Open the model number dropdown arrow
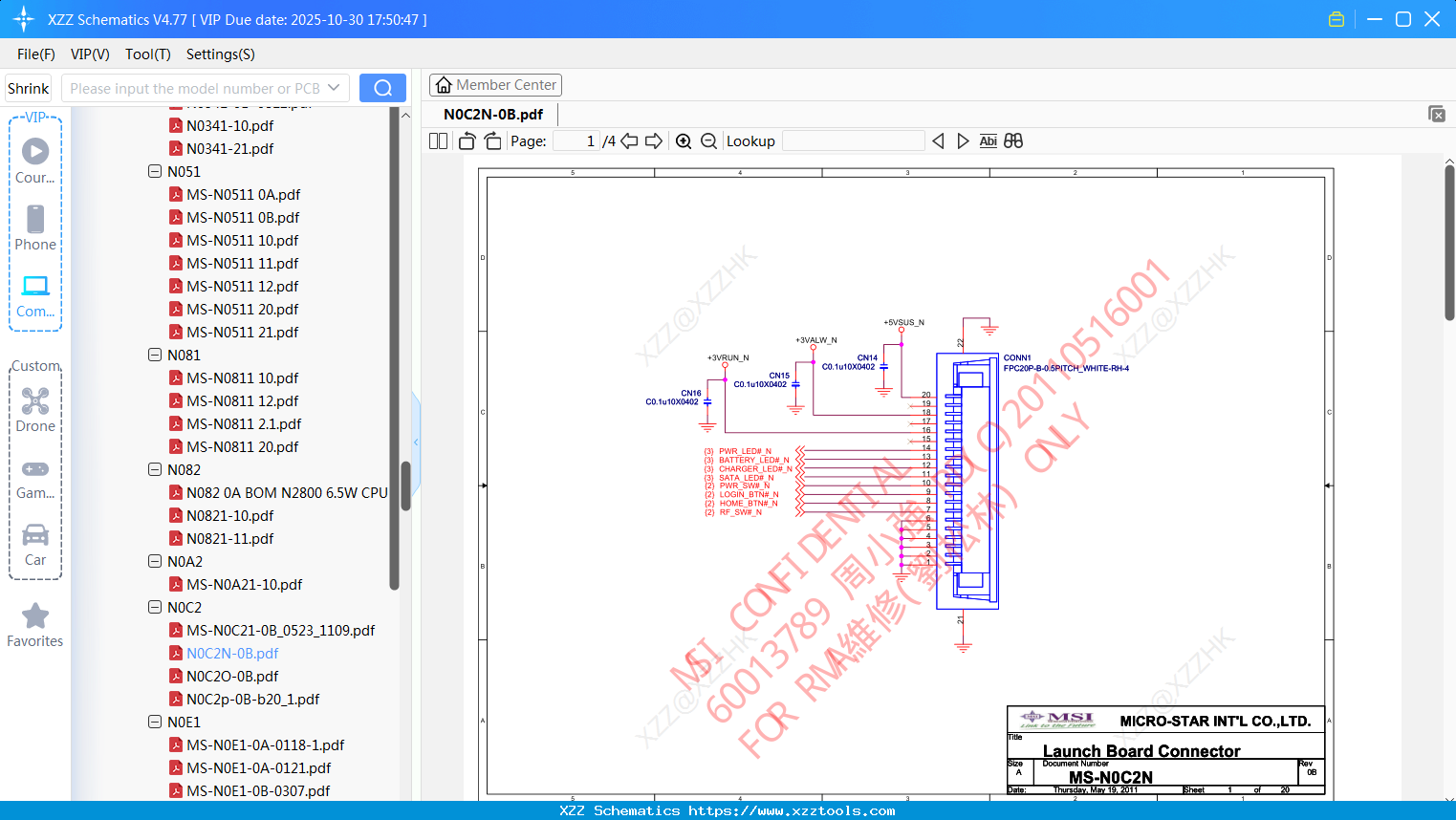This screenshot has height=820, width=1456. click(x=334, y=88)
